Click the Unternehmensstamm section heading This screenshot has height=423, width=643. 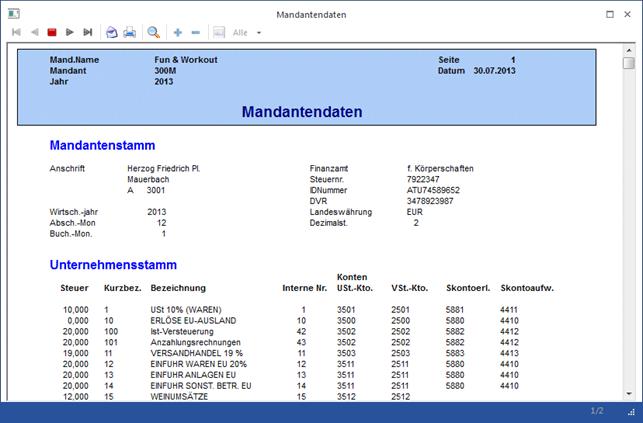[x=113, y=265]
